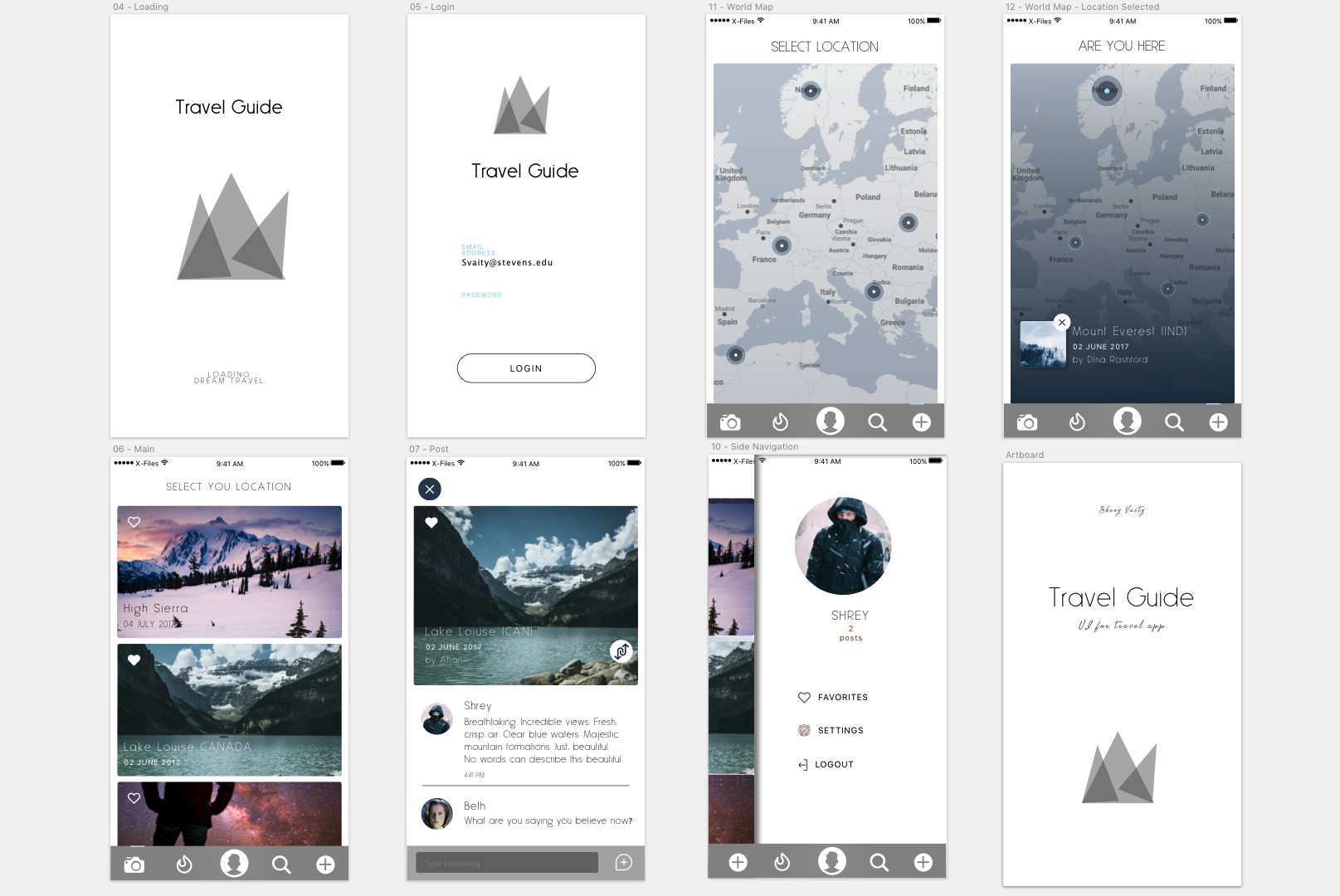This screenshot has height=896, width=1340.
Task: Dismiss Mount Everest popup with X
Action: pyautogui.click(x=1062, y=323)
